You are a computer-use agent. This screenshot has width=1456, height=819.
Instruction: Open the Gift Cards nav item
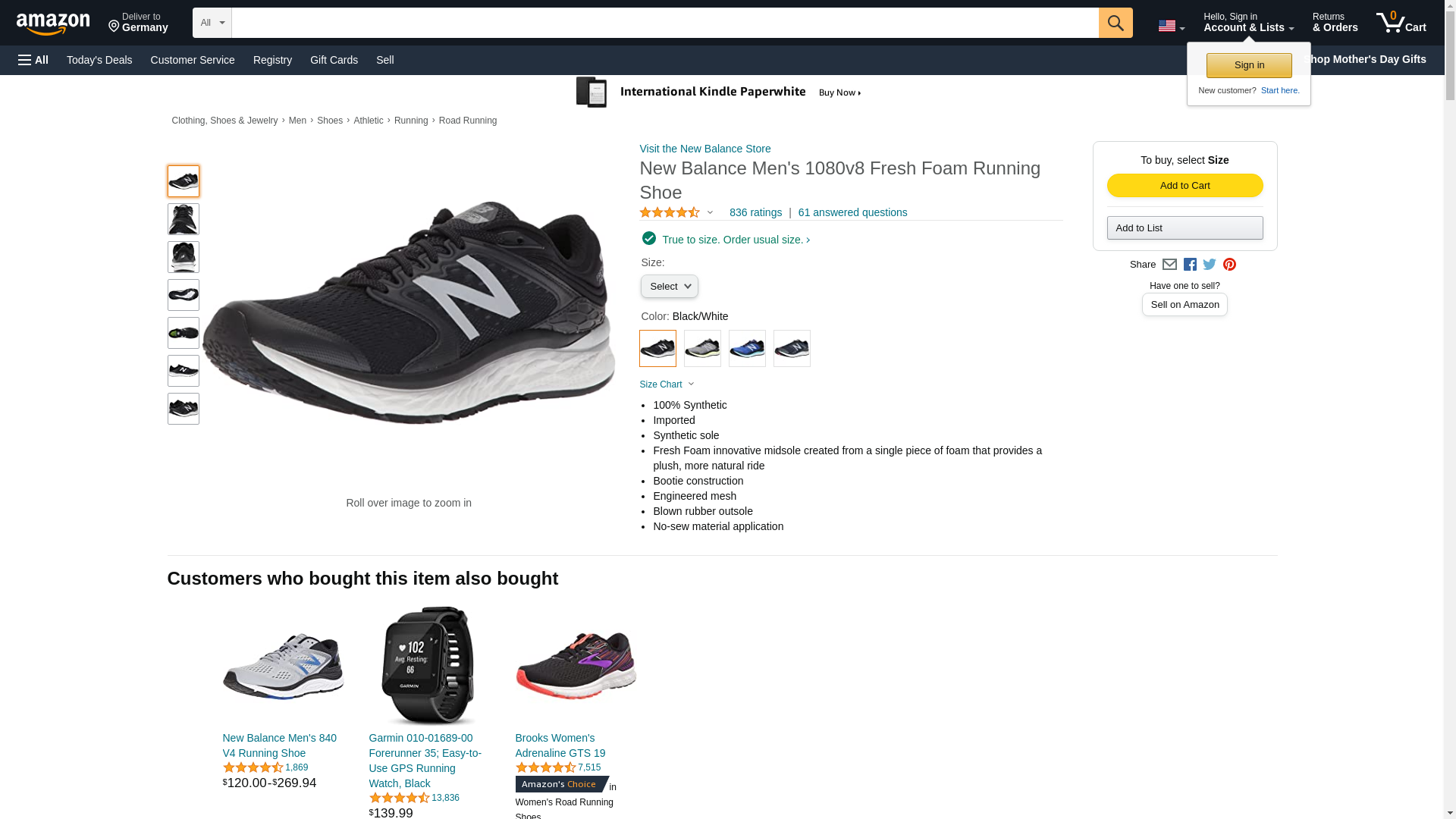click(x=334, y=60)
